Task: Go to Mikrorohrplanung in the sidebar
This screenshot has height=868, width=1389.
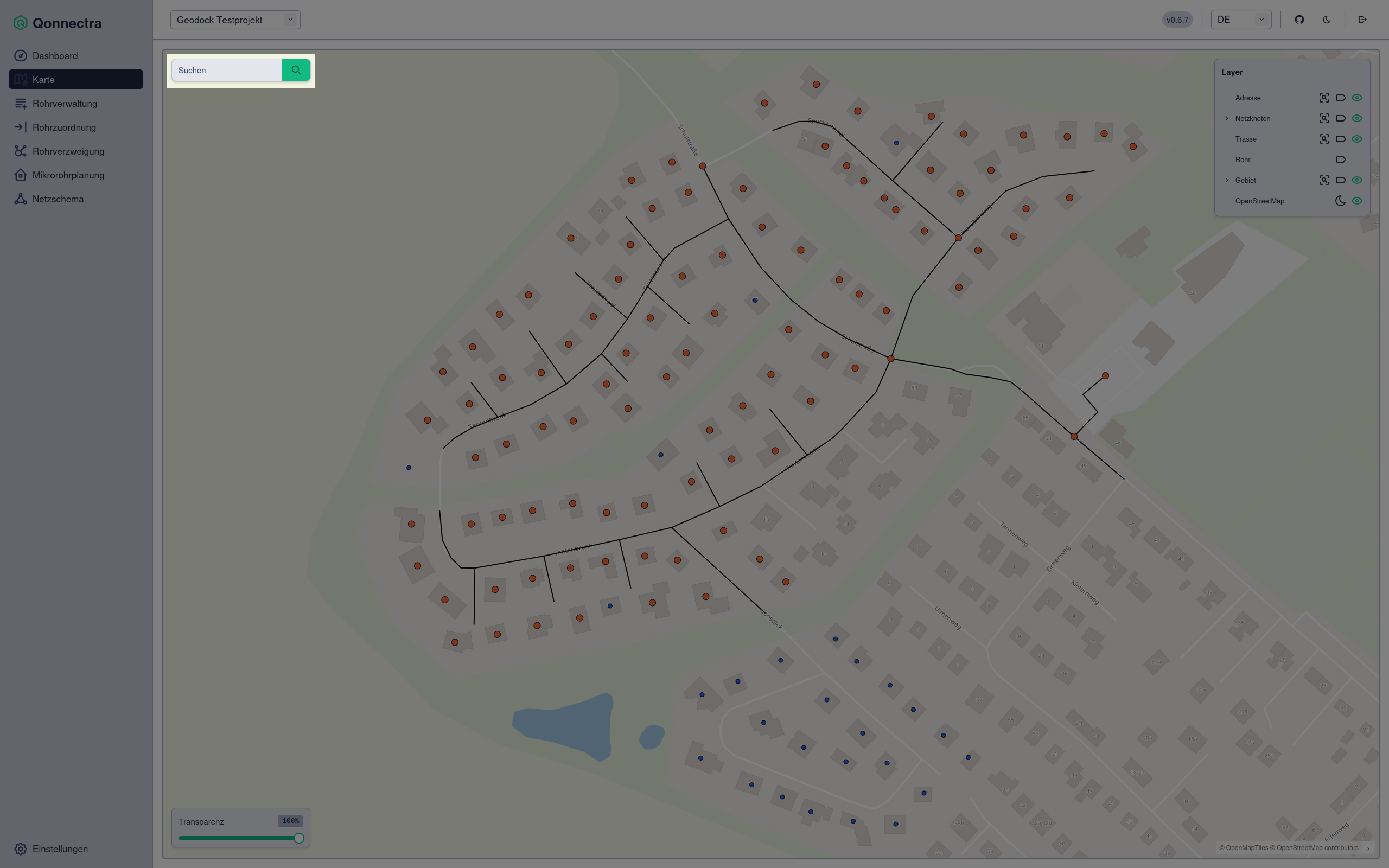Action: coord(68,175)
